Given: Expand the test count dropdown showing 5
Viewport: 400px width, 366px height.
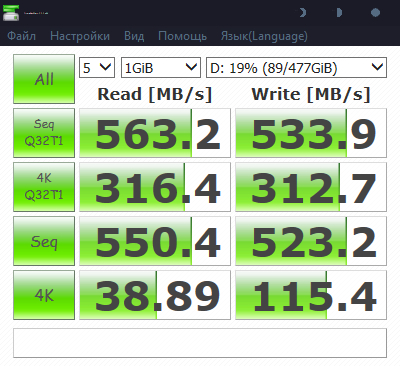Looking at the screenshot, I should pos(97,68).
